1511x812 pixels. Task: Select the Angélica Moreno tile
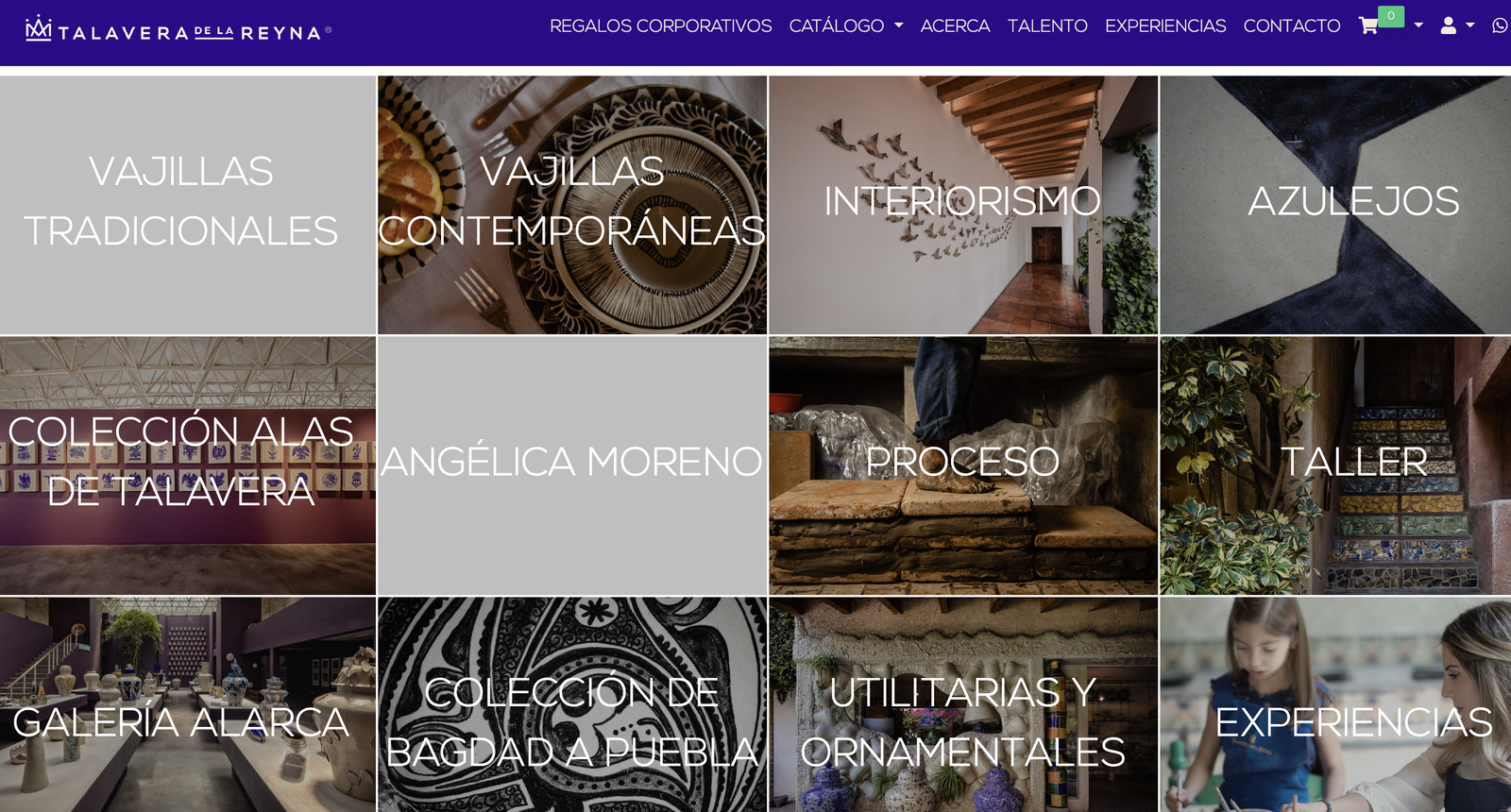572,465
